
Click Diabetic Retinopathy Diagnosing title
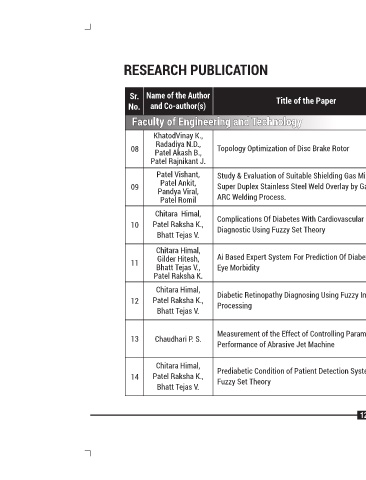(291, 300)
